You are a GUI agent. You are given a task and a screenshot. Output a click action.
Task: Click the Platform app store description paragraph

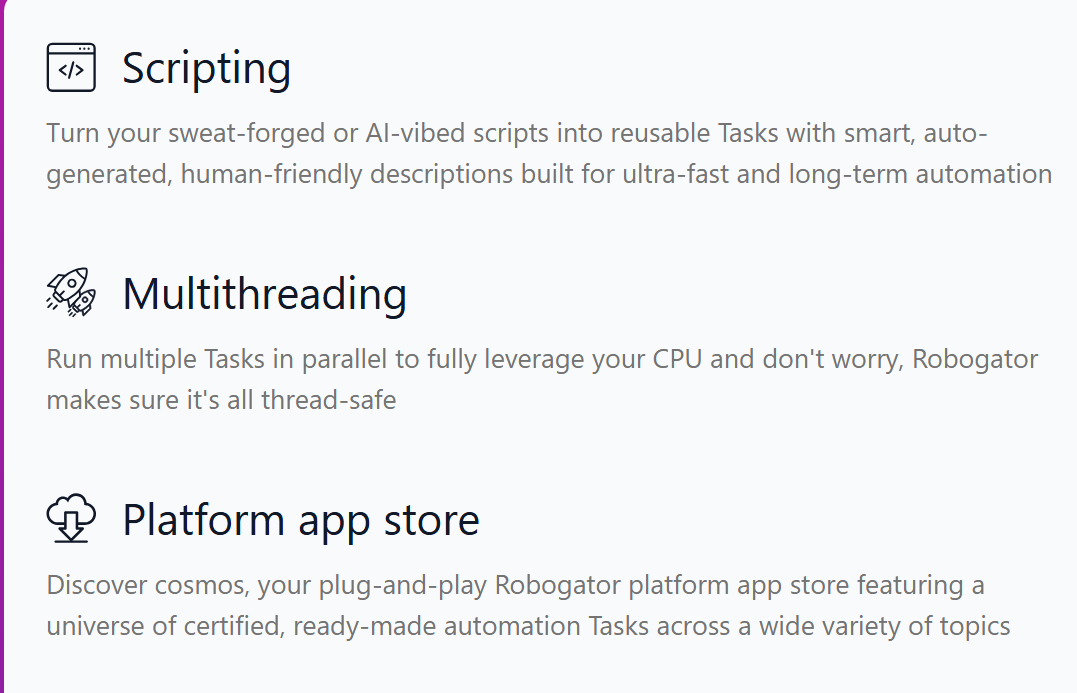click(528, 606)
